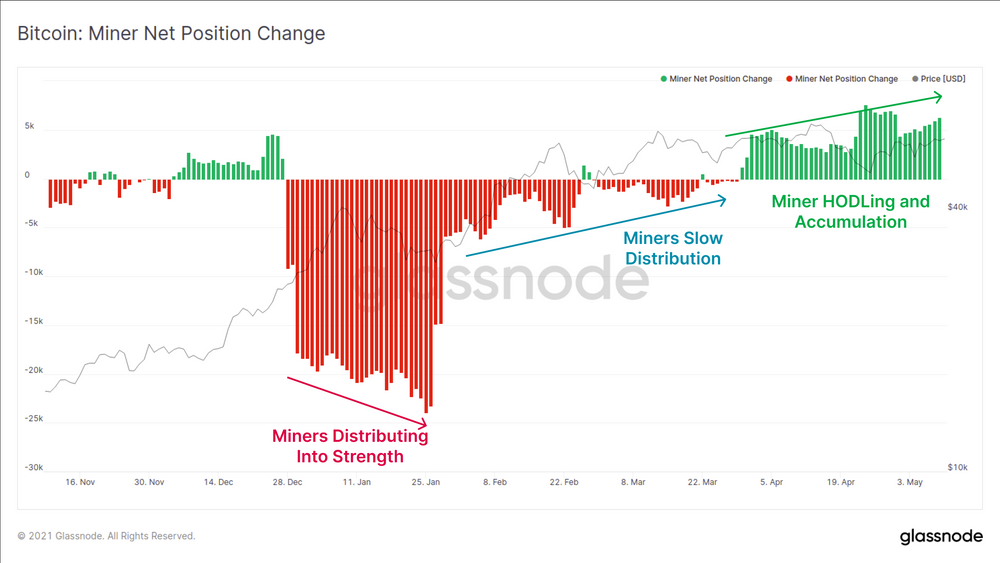1000x563 pixels.
Task: Select Miner HODLing and Accumulation label
Action: point(851,212)
